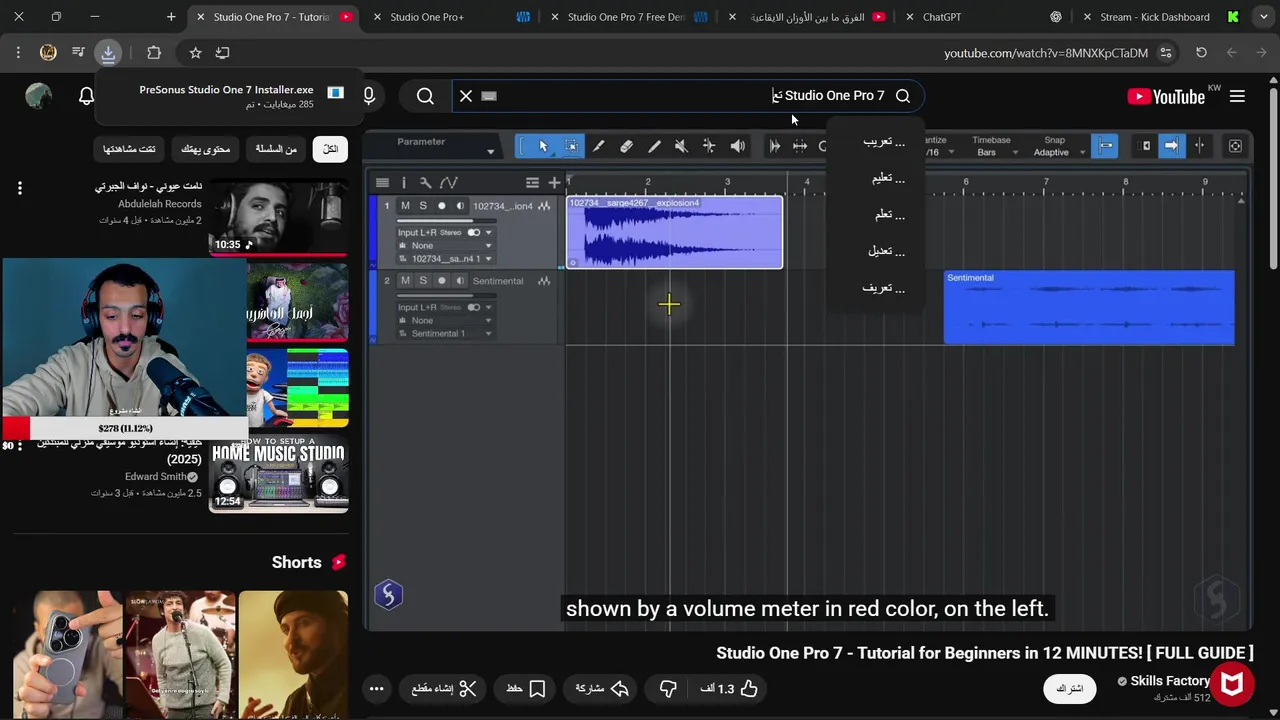
Task: Mute the Sentimental track
Action: tap(405, 281)
